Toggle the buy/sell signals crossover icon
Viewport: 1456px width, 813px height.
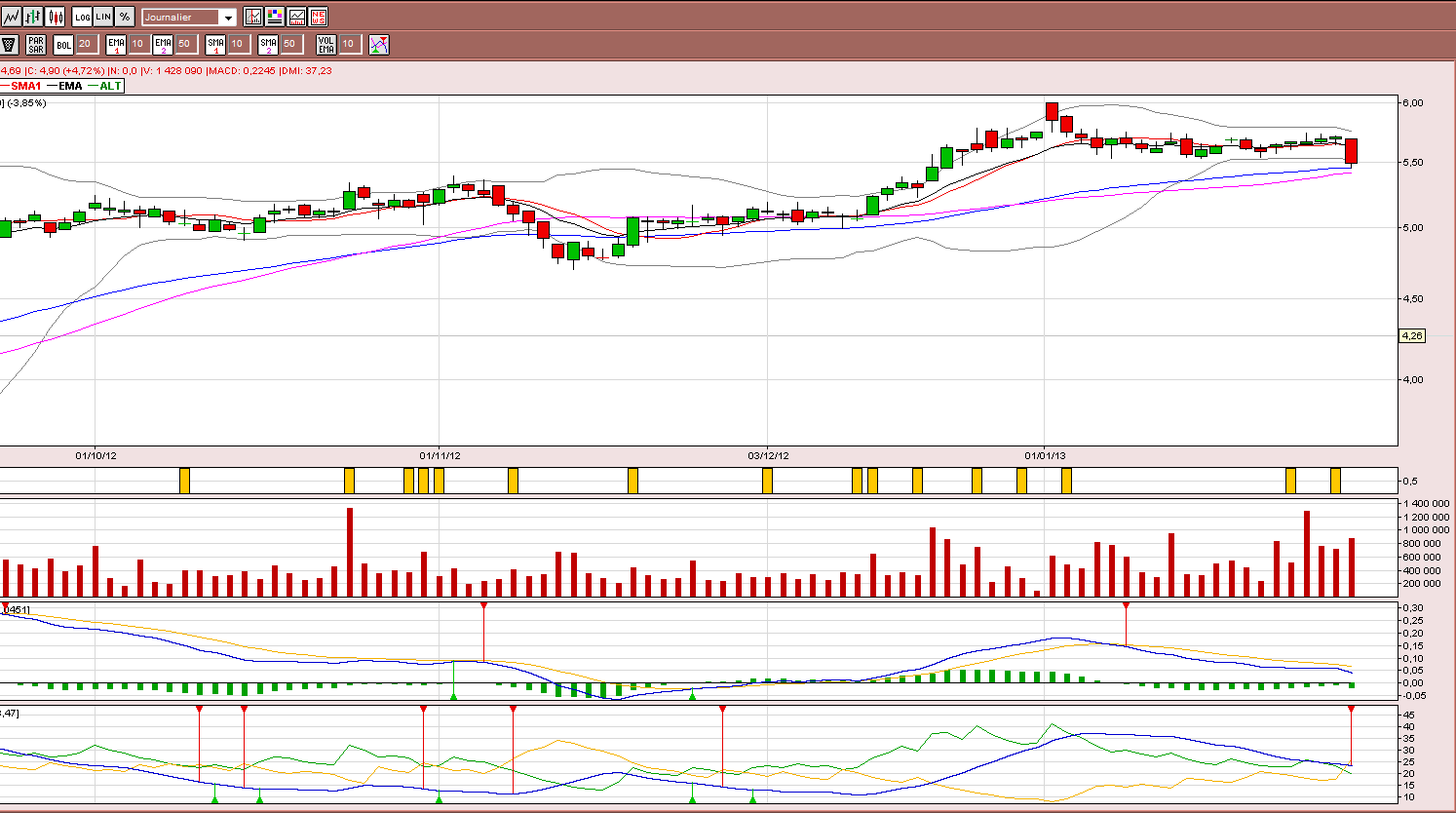[x=379, y=45]
